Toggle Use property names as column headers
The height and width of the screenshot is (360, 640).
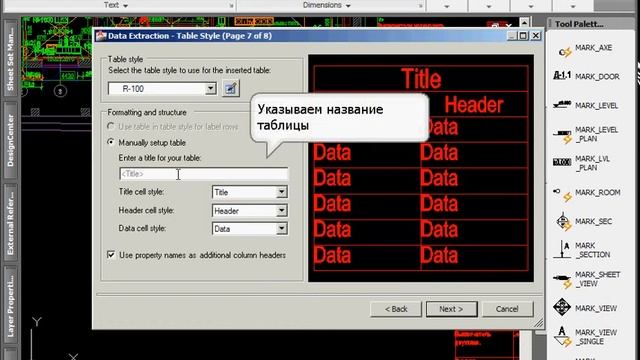click(111, 255)
